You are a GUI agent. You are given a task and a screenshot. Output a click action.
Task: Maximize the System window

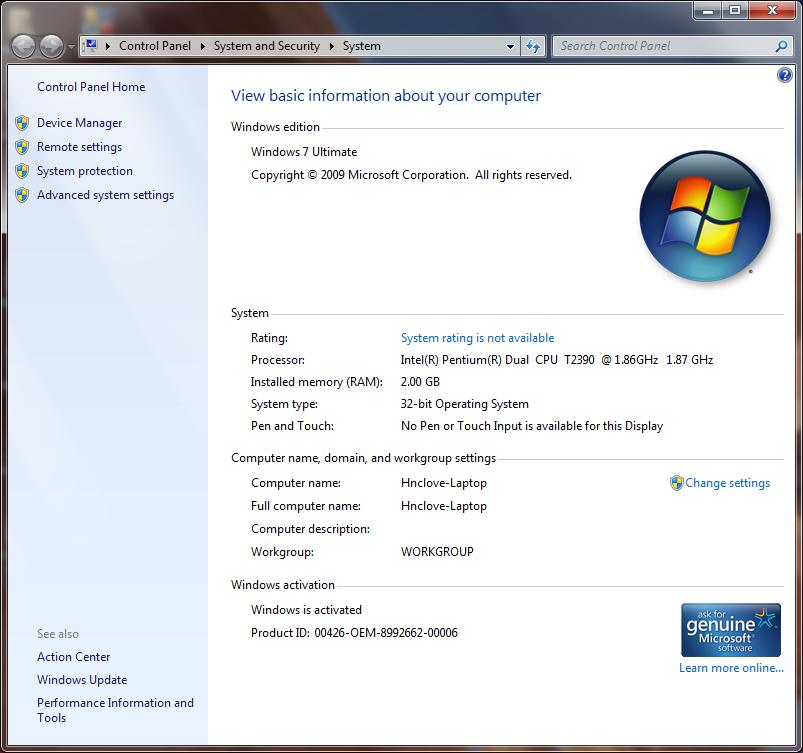click(735, 10)
